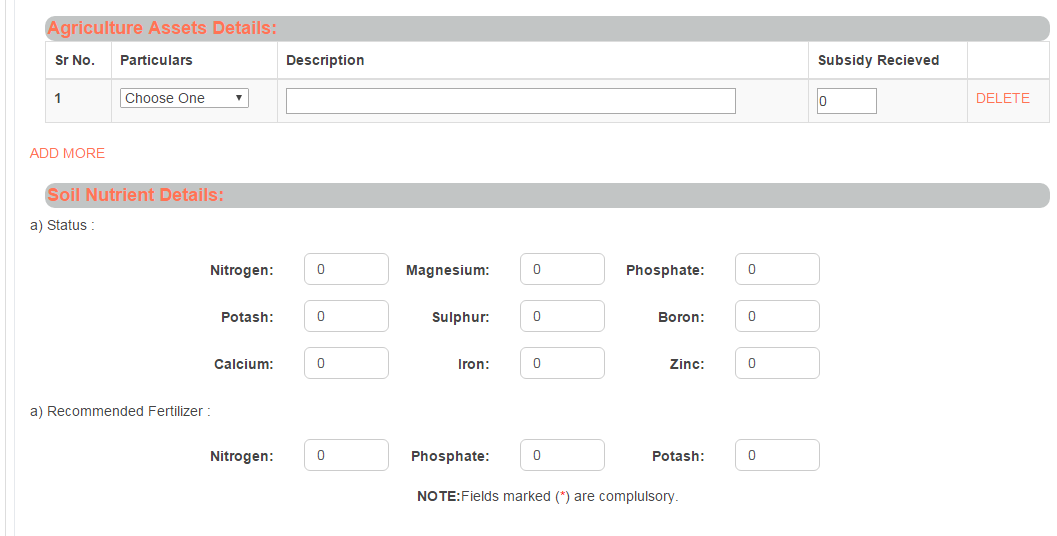Focus the Recommended Fertilizer Phosphate field
This screenshot has width=1057, height=536.
pos(562,456)
